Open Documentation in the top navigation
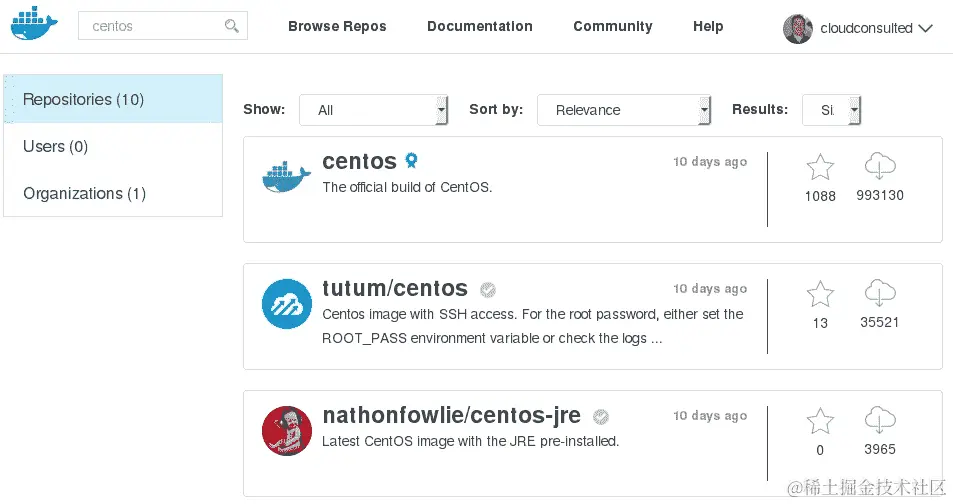The height and width of the screenshot is (504, 953). [x=480, y=26]
